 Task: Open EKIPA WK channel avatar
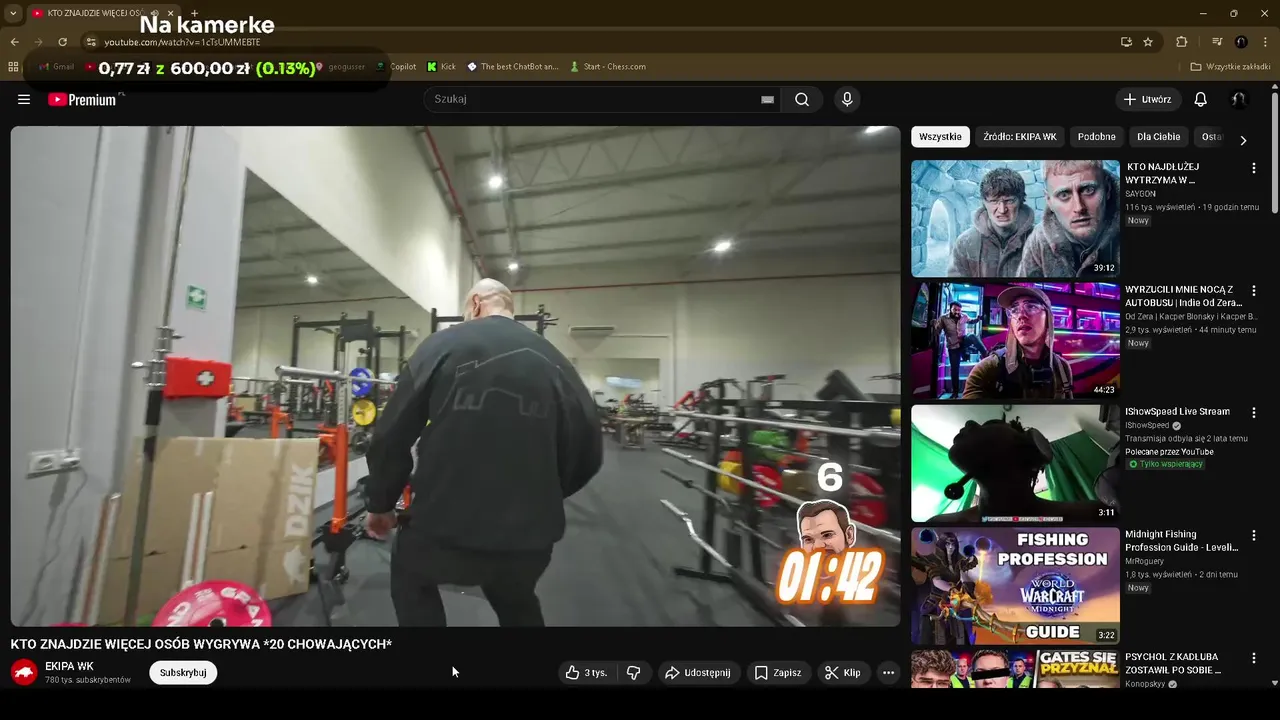coord(24,673)
